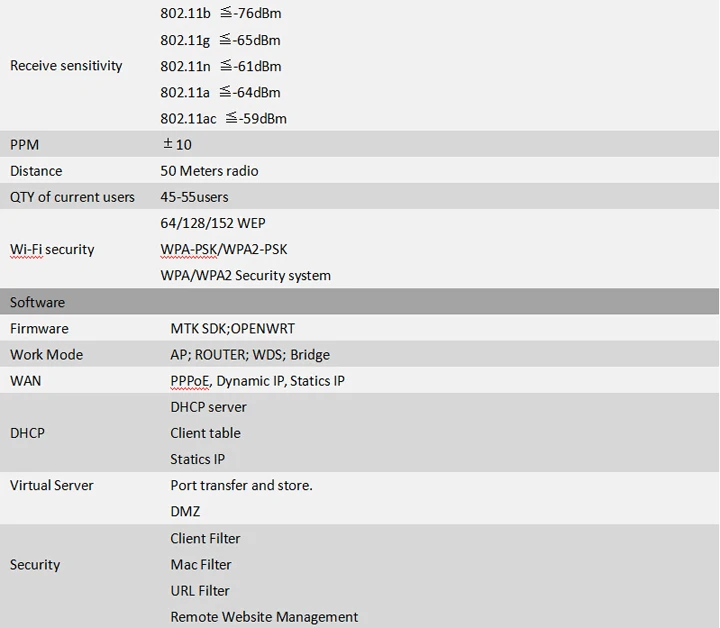Click the Wi-Fi security label
Image resolution: width=720 pixels, height=628 pixels.
coord(52,249)
